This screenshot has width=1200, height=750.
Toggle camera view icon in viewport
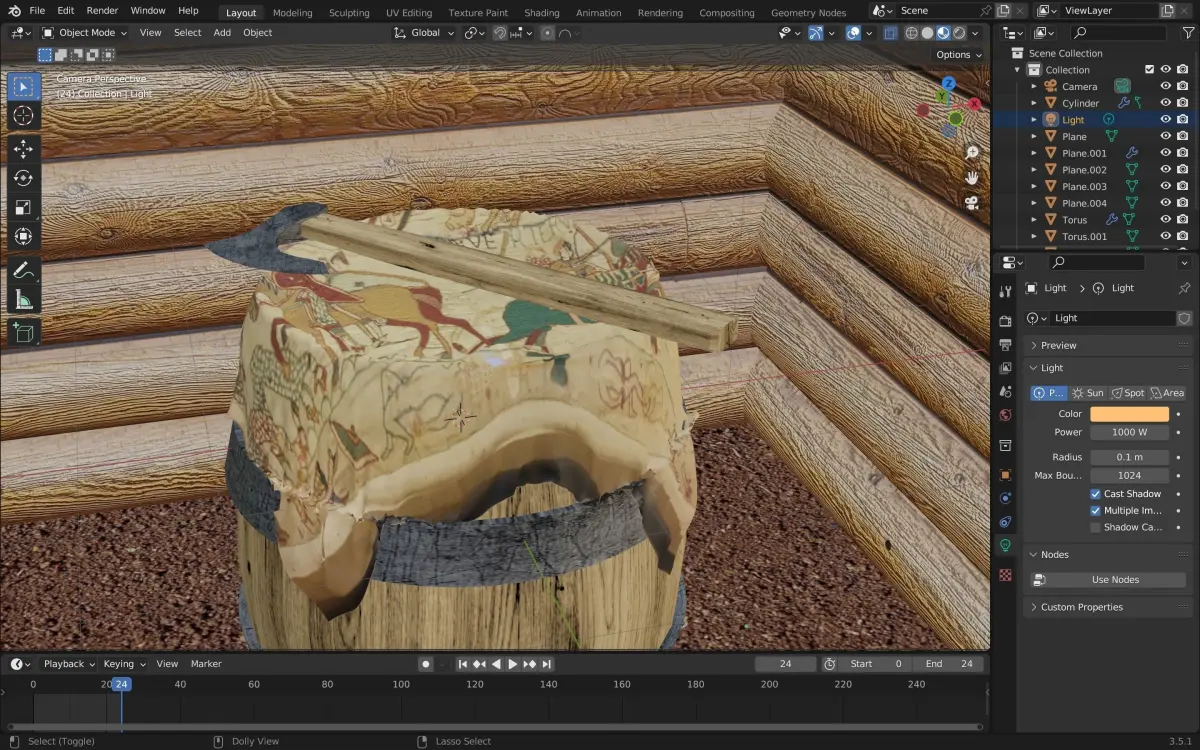click(x=971, y=203)
